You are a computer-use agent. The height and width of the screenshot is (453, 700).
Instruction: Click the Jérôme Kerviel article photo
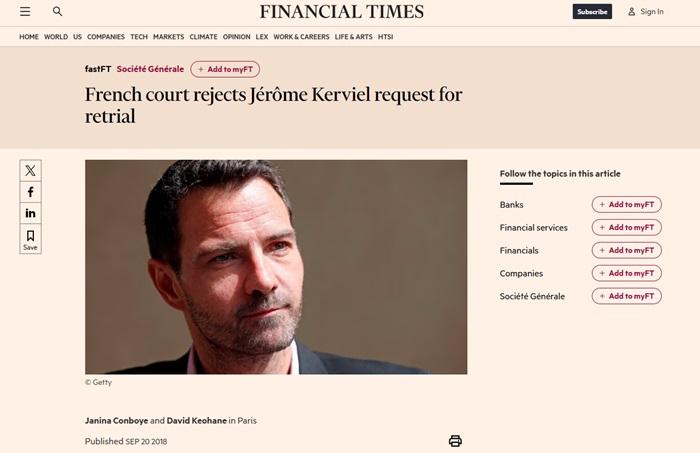(276, 267)
